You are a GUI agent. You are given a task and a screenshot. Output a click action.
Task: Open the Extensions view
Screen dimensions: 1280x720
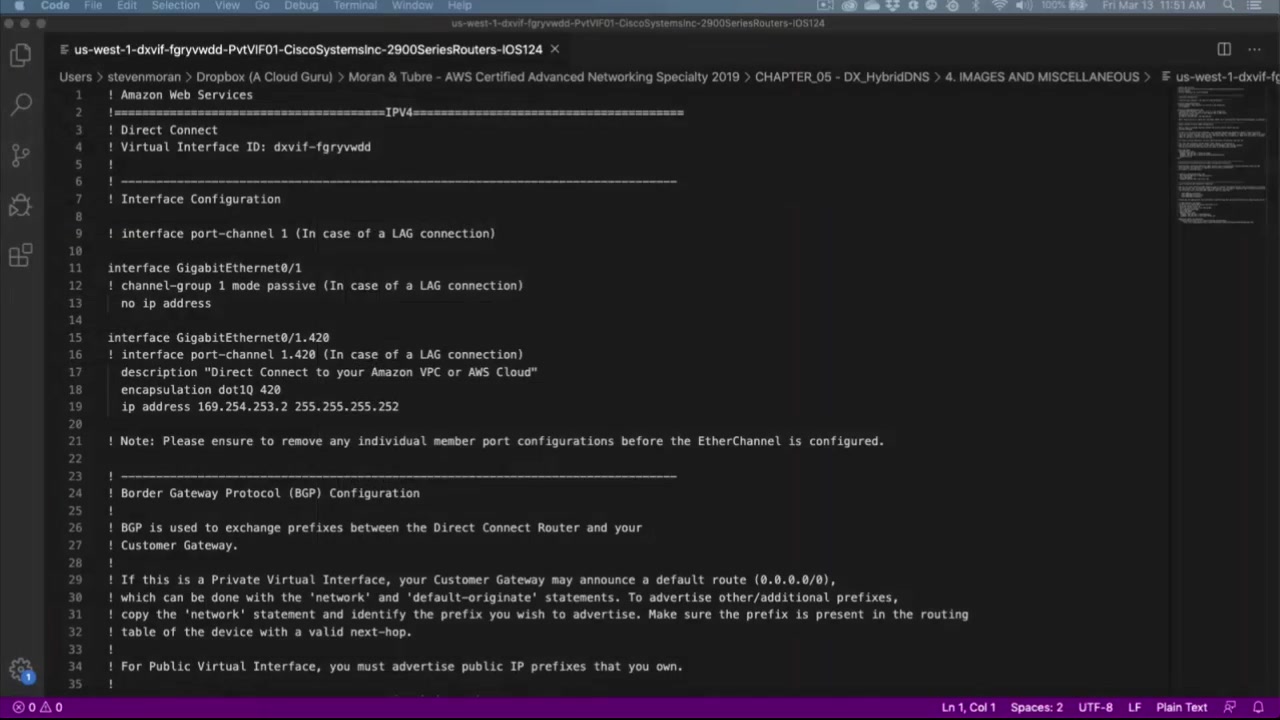[20, 257]
